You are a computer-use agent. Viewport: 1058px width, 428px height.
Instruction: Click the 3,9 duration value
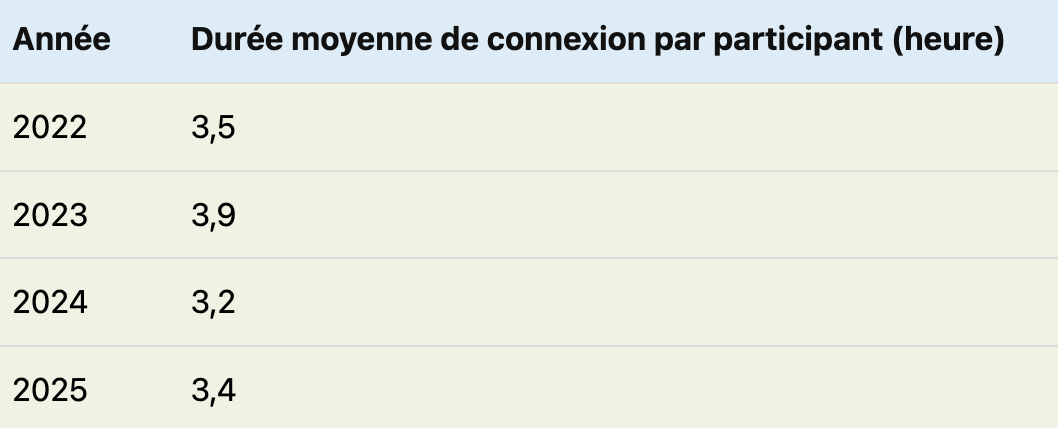coord(213,215)
